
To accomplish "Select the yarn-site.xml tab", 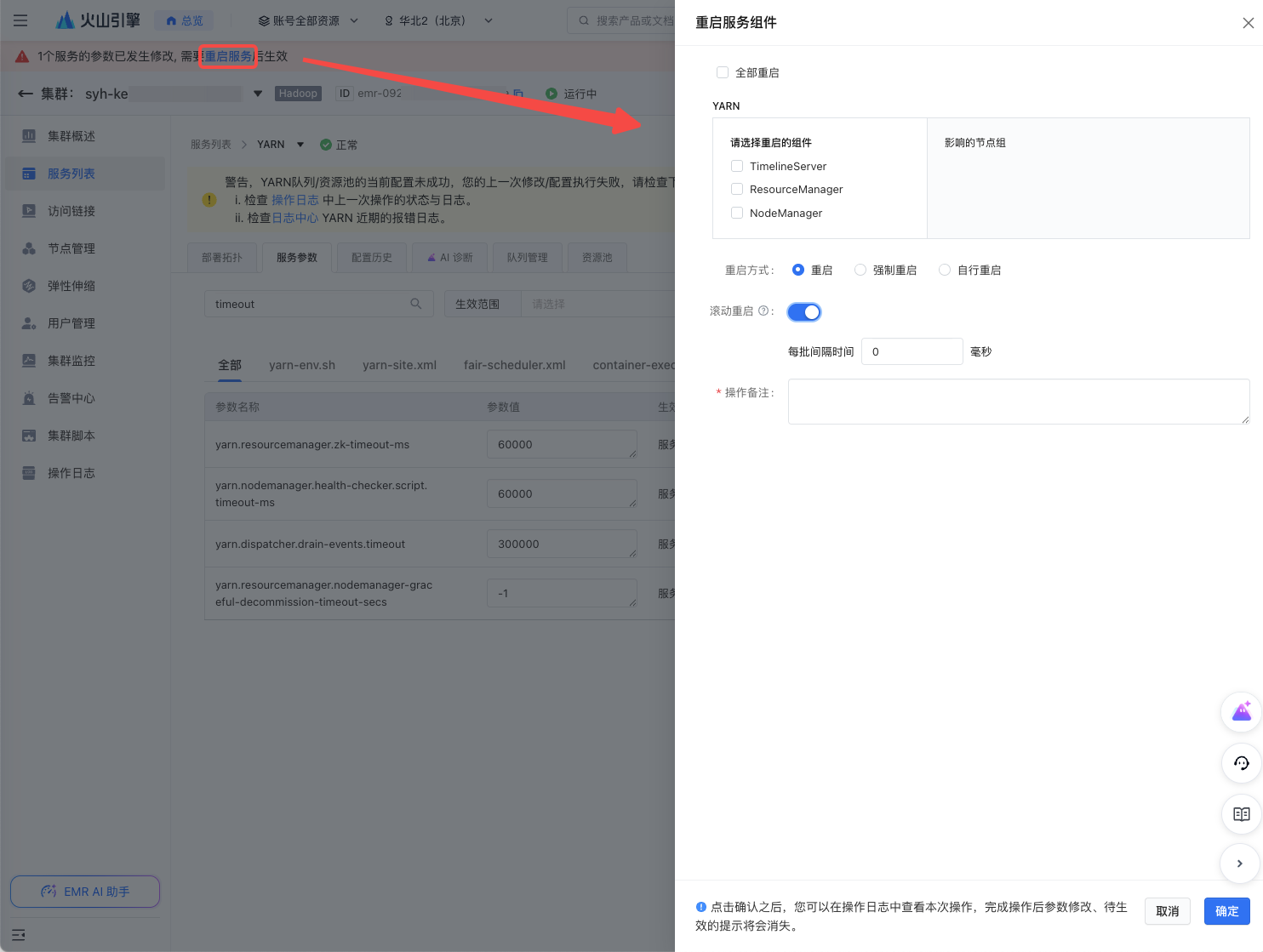I will (x=399, y=365).
